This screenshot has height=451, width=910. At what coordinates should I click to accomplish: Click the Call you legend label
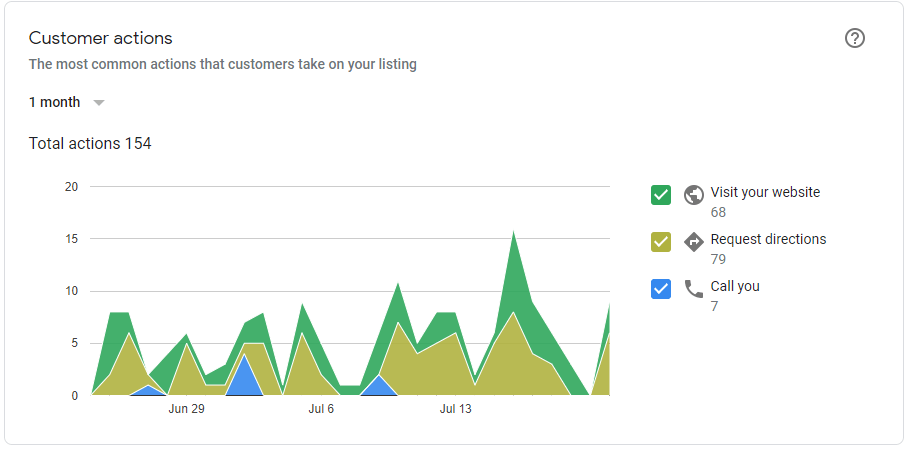tap(735, 286)
